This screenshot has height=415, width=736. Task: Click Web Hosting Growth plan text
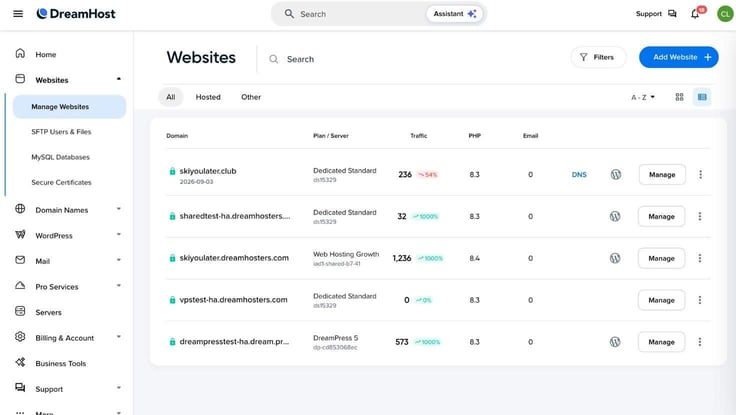click(x=346, y=254)
